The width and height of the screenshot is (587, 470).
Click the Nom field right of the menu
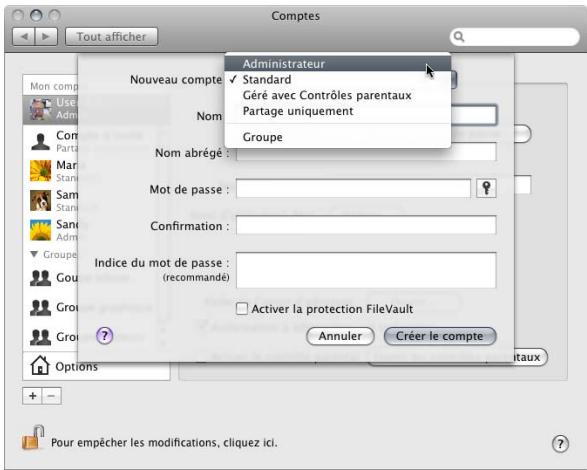point(474,115)
